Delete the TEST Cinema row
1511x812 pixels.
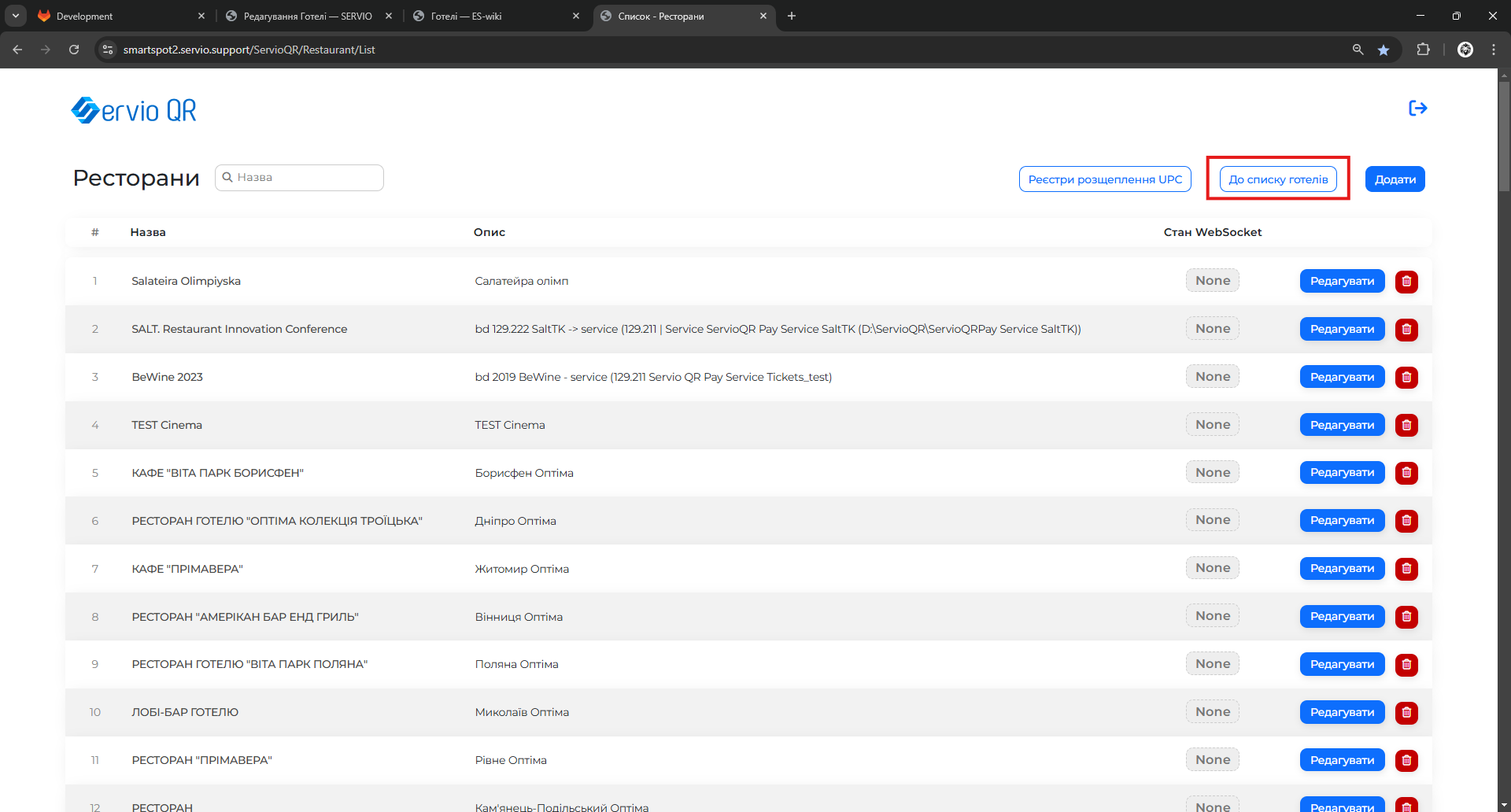click(x=1406, y=426)
